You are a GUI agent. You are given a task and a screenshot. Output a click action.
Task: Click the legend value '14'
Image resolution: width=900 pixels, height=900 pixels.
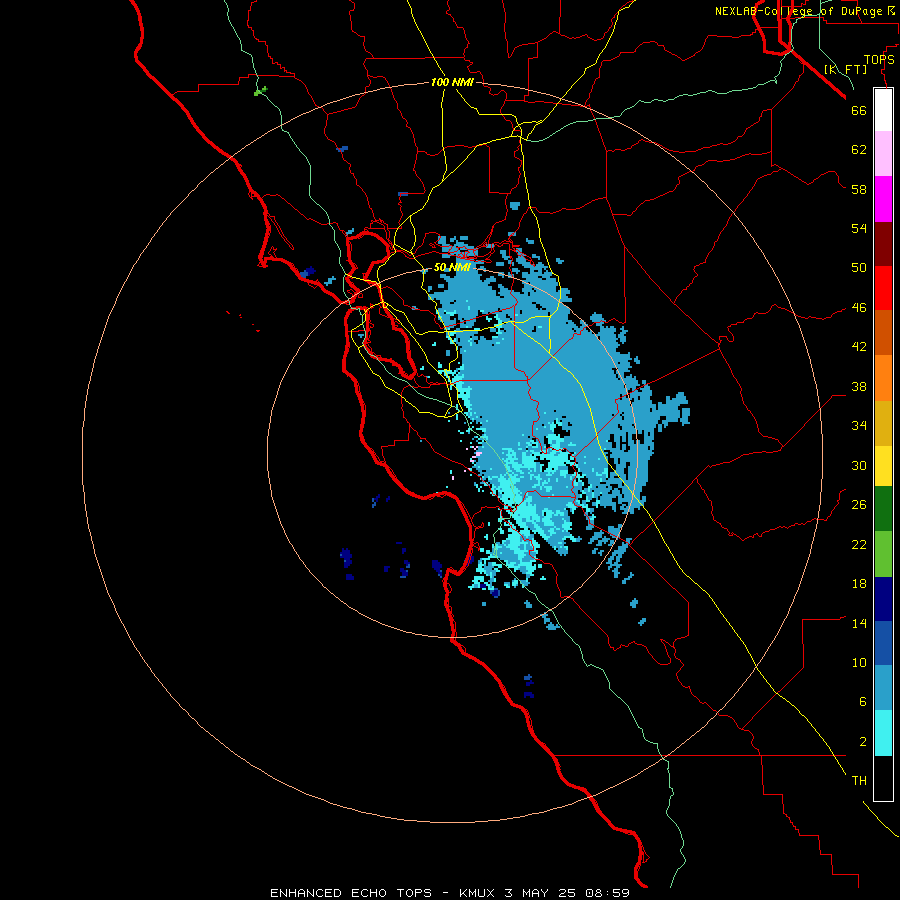(859, 623)
